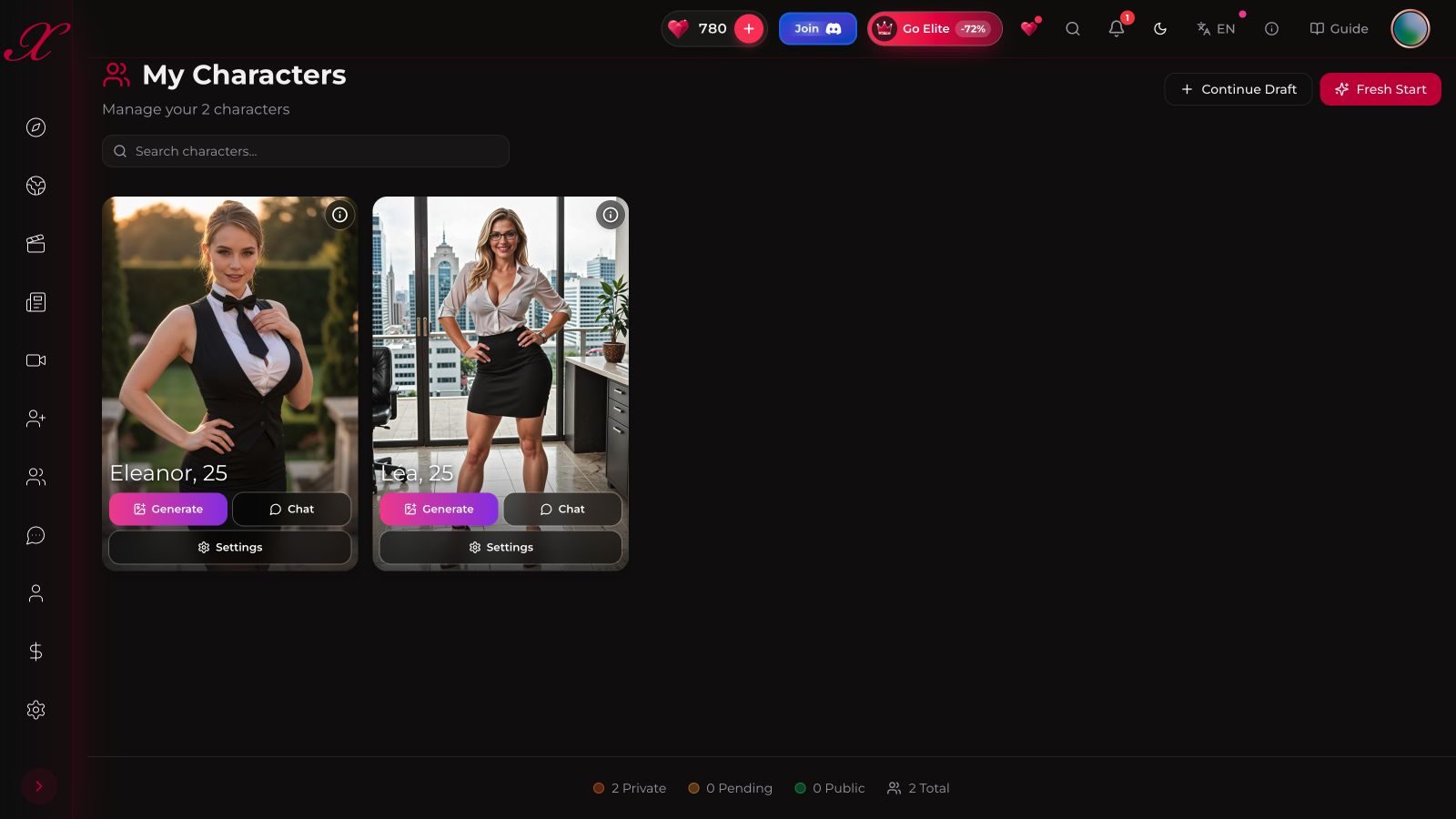Click Chat on Eleanor's card
The width and height of the screenshot is (1456, 819).
291,509
